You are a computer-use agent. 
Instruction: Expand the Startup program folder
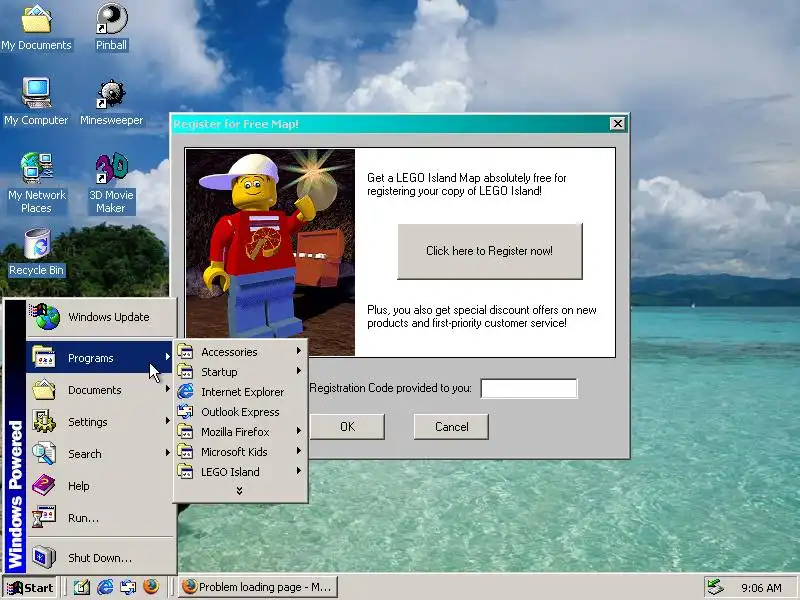[x=240, y=371]
